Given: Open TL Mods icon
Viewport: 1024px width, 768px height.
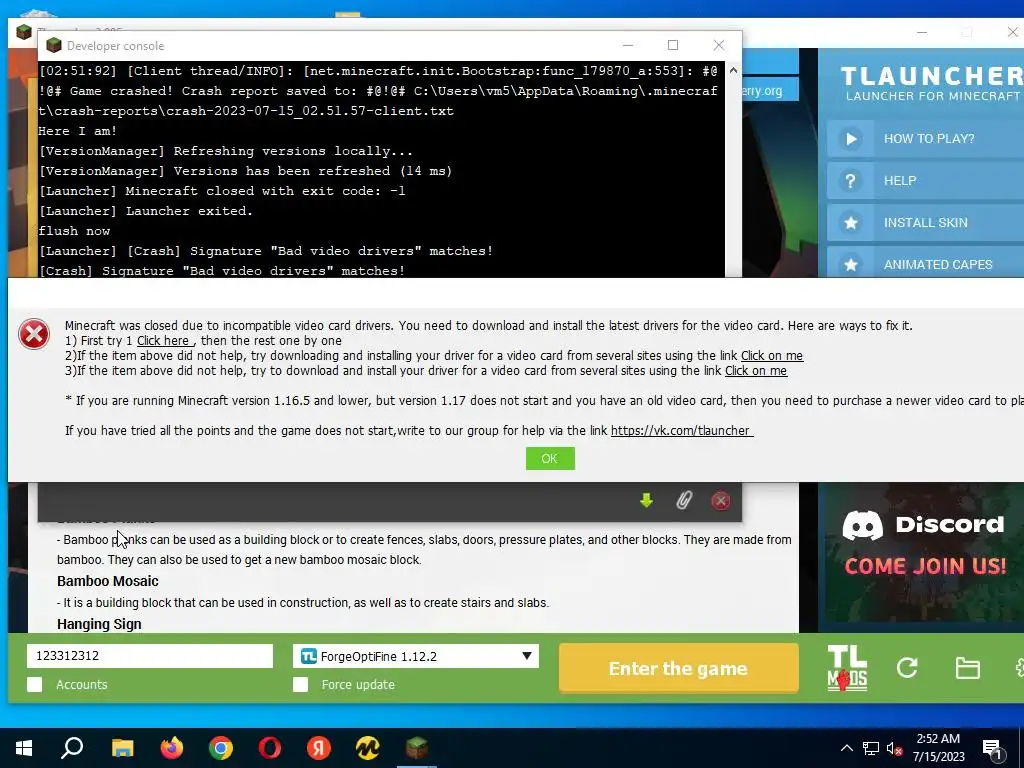Looking at the screenshot, I should (x=847, y=667).
